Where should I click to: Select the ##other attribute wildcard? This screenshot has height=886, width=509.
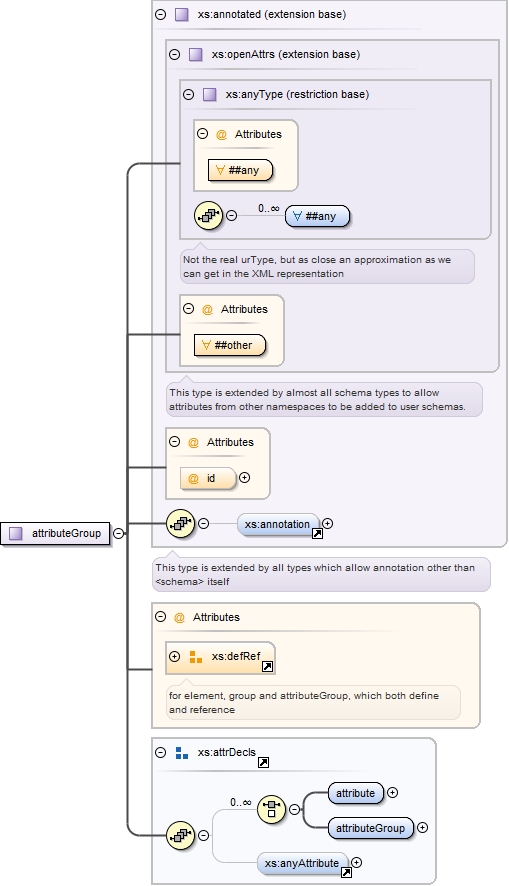[229, 345]
